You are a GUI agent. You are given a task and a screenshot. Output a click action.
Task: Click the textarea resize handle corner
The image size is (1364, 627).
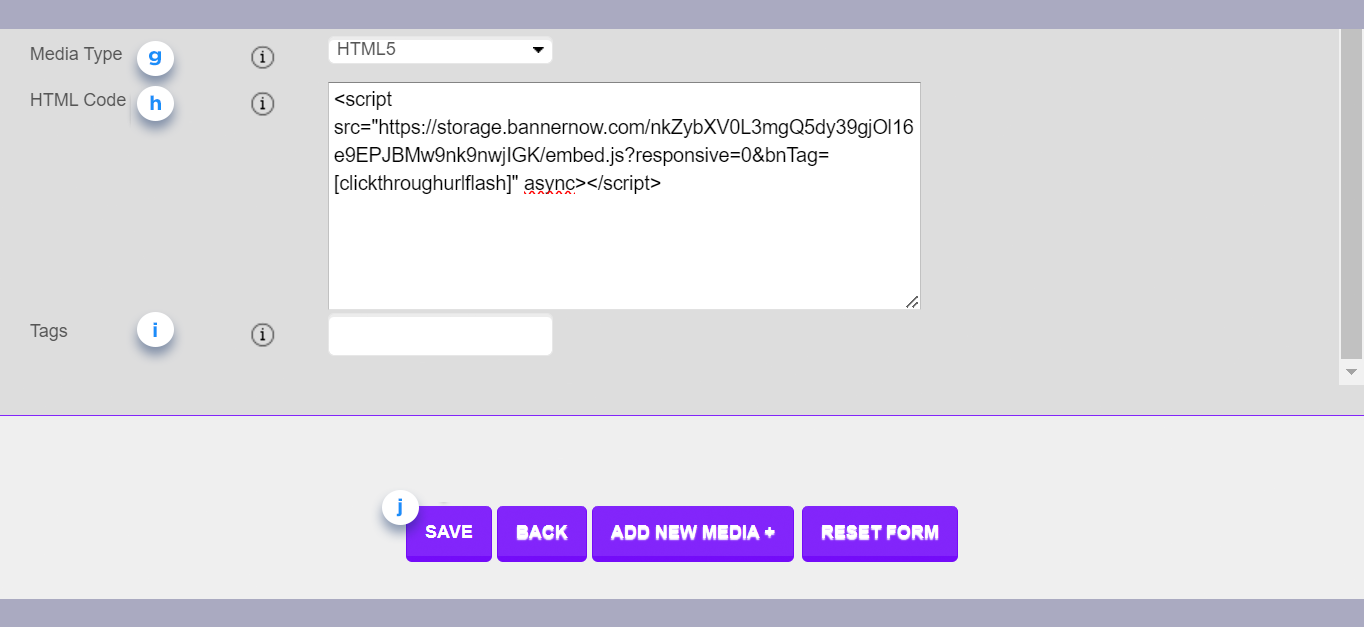coord(912,301)
